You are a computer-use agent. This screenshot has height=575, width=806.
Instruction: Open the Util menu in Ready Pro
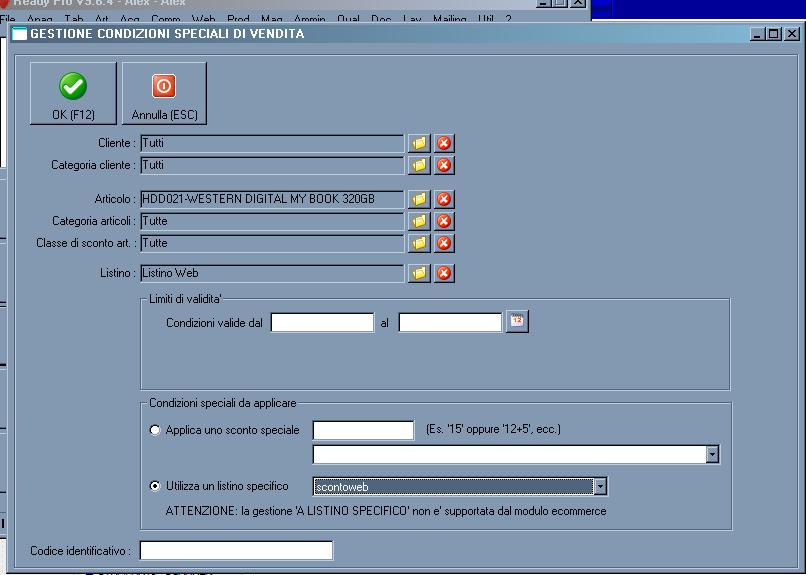click(485, 20)
